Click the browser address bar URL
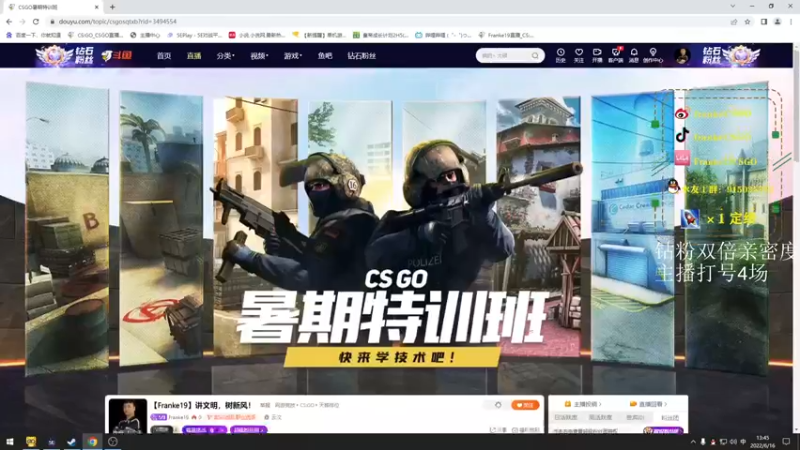This screenshot has width=800, height=450. (118, 21)
